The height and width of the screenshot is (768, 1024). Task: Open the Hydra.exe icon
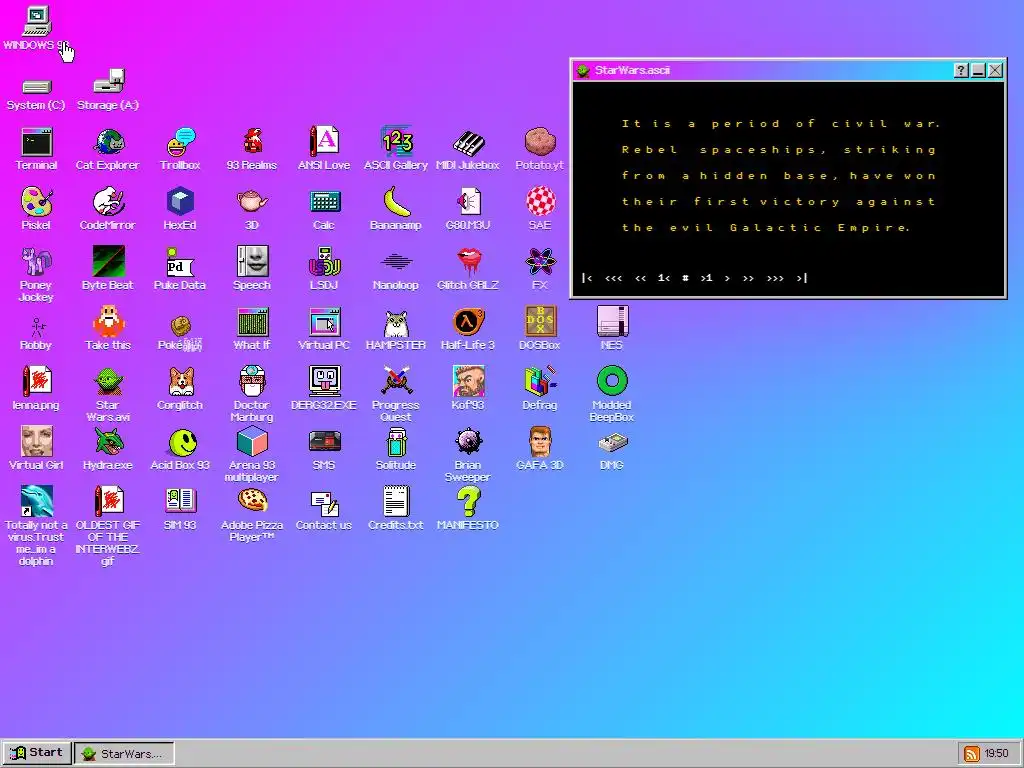pyautogui.click(x=108, y=449)
